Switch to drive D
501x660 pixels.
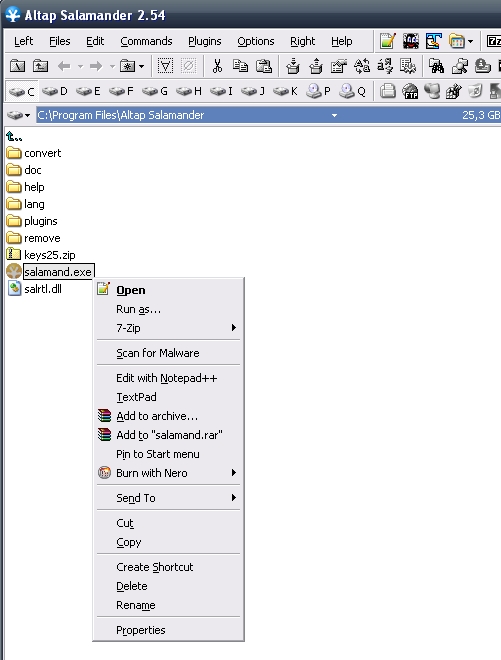point(55,91)
